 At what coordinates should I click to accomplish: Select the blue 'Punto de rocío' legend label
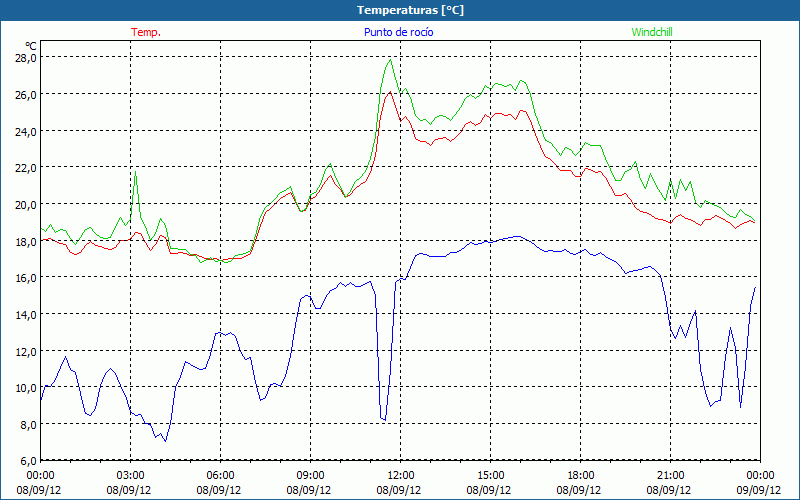click(398, 32)
